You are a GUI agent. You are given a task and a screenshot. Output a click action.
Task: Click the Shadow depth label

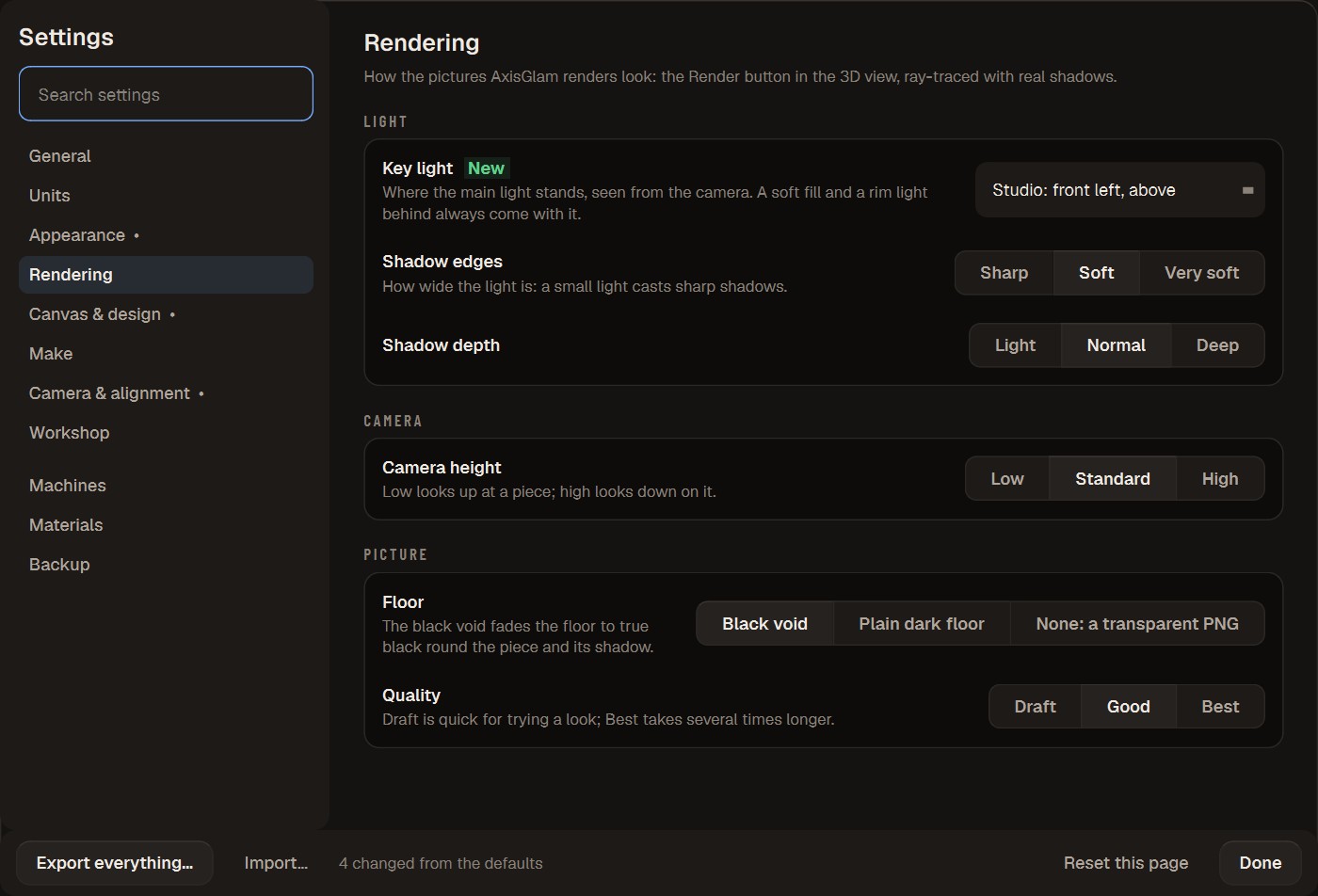click(x=441, y=345)
